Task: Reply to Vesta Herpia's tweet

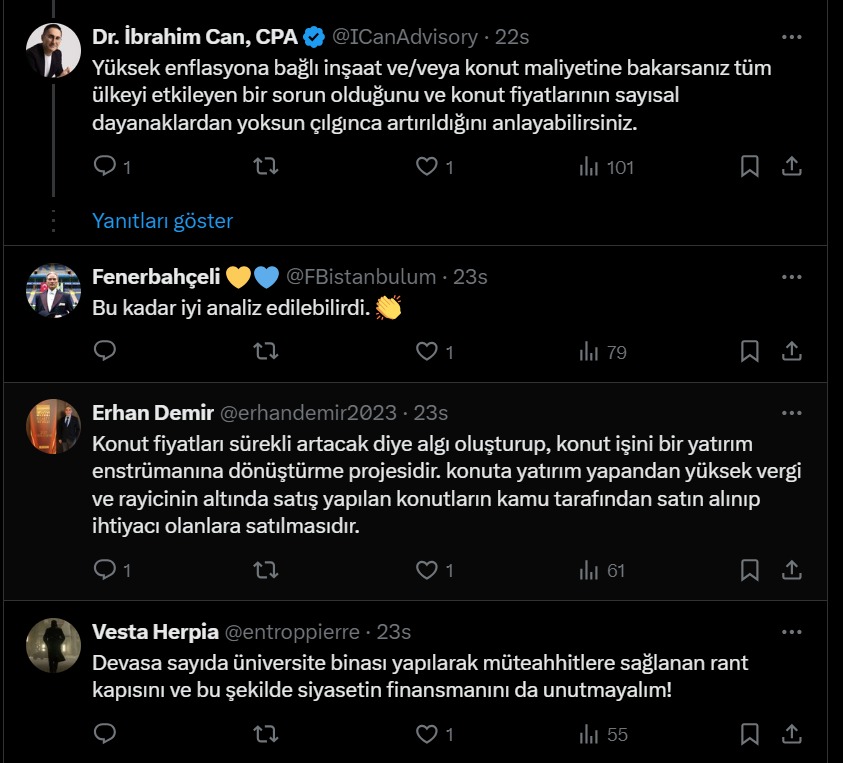Action: pos(105,734)
